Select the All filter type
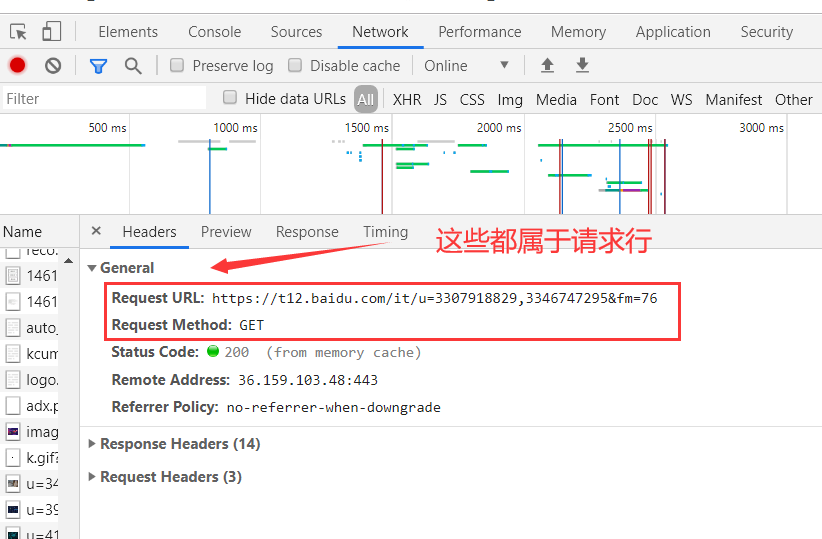The image size is (822, 539). pyautogui.click(x=366, y=99)
